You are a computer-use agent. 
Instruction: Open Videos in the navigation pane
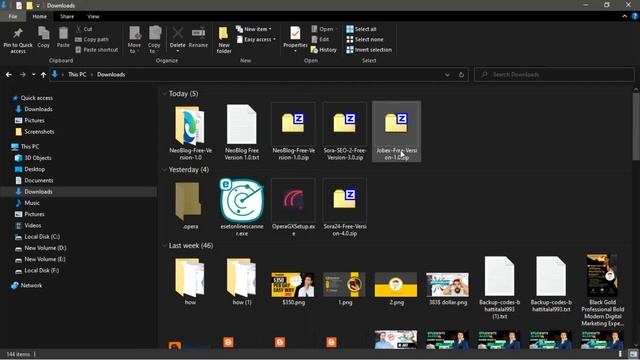[32, 225]
